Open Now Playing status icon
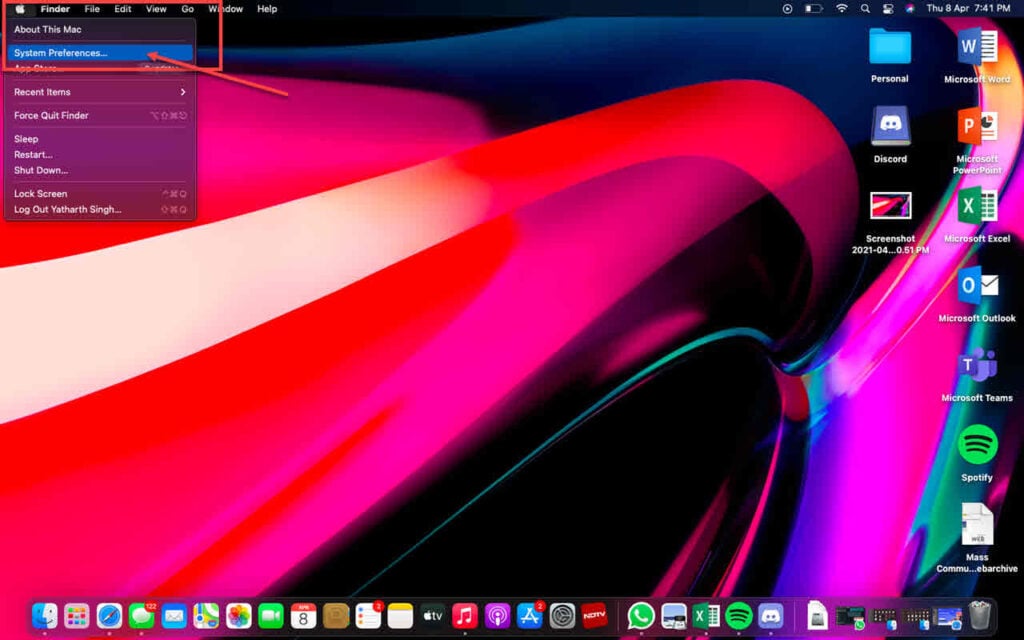Viewport: 1024px width, 640px height. pyautogui.click(x=788, y=9)
